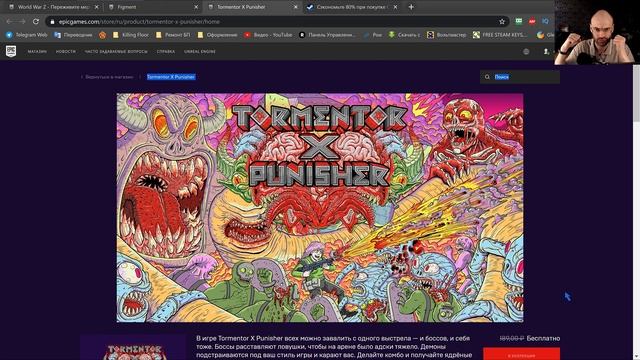640x360 pixels.
Task: Open the Ремонт БП bookmark folder
Action: coord(173,35)
